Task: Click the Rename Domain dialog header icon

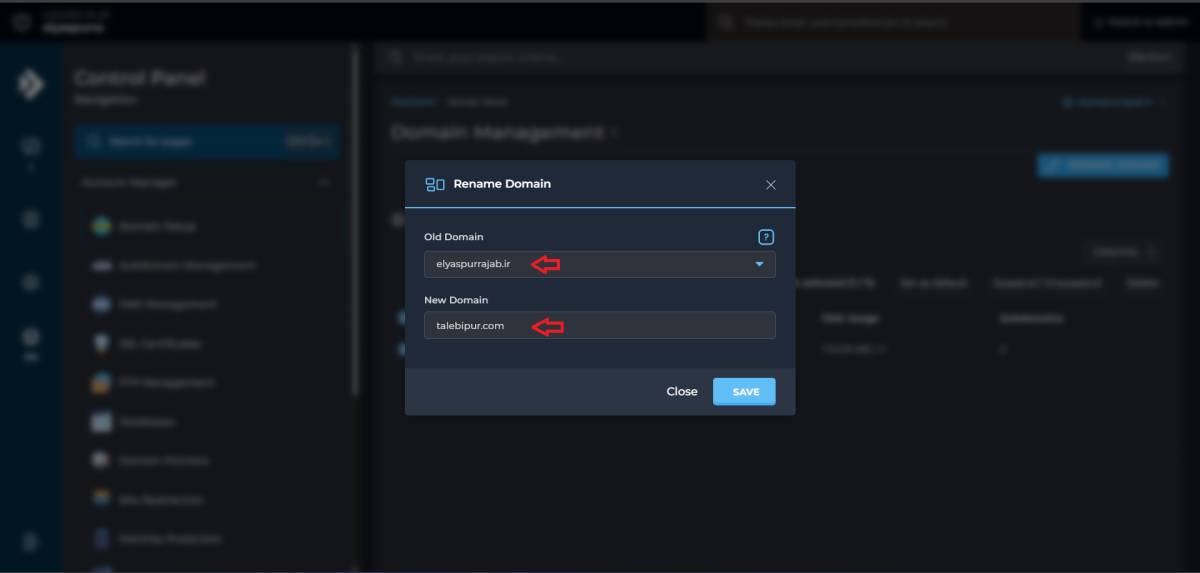Action: (435, 184)
